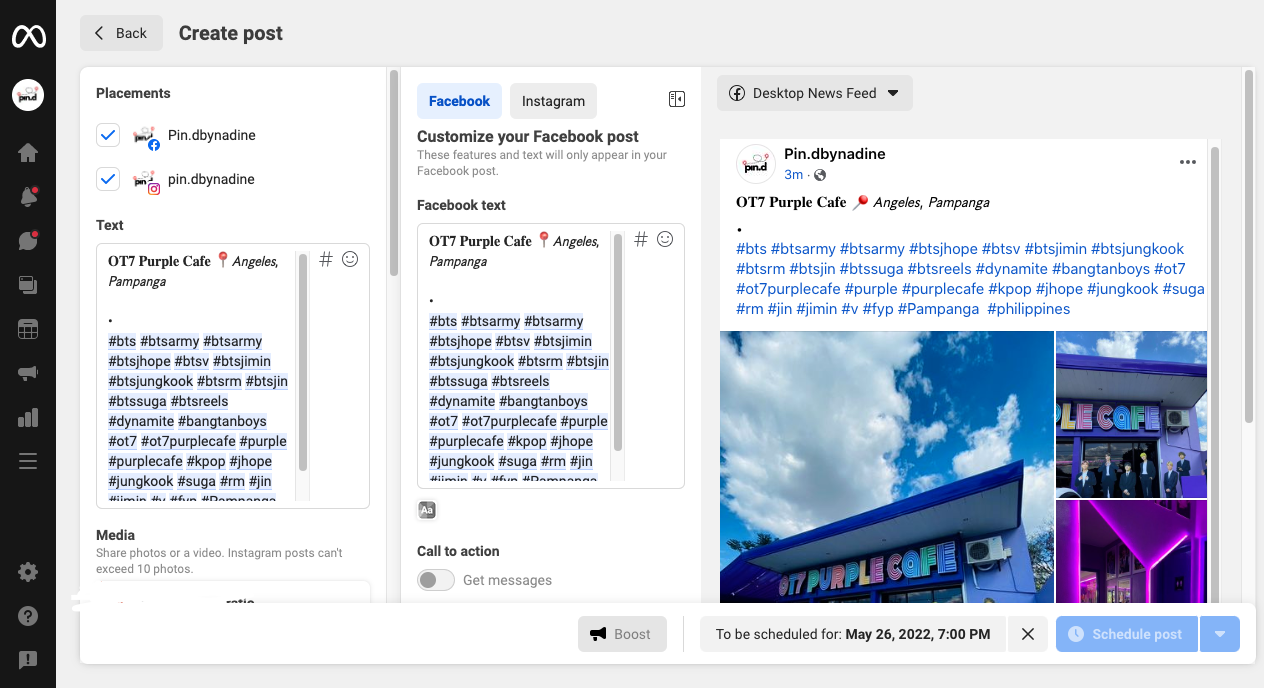Click the public globe icon in preview

click(821, 175)
